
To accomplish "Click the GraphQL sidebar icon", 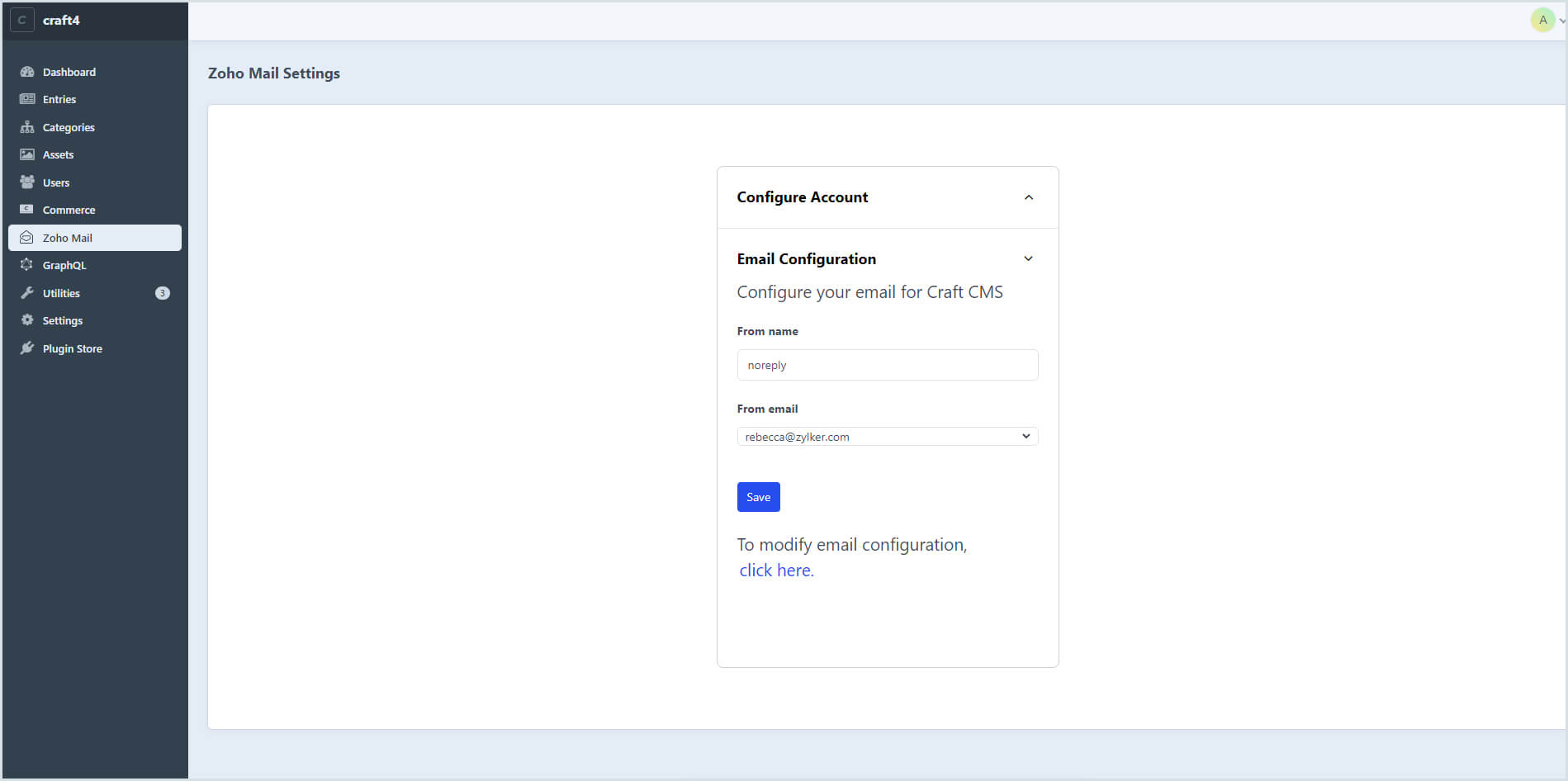I will click(27, 265).
